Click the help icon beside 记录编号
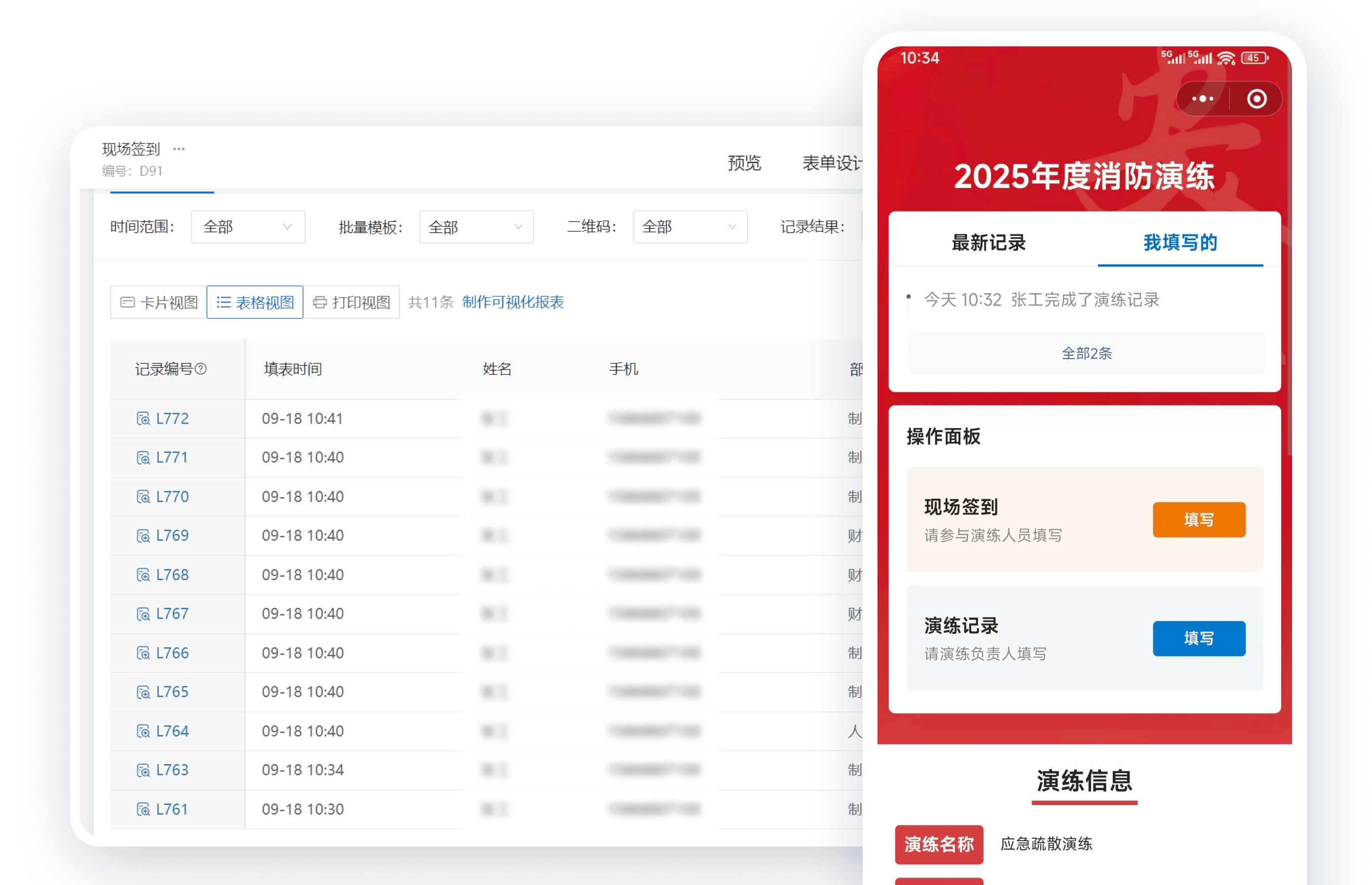 tap(200, 369)
